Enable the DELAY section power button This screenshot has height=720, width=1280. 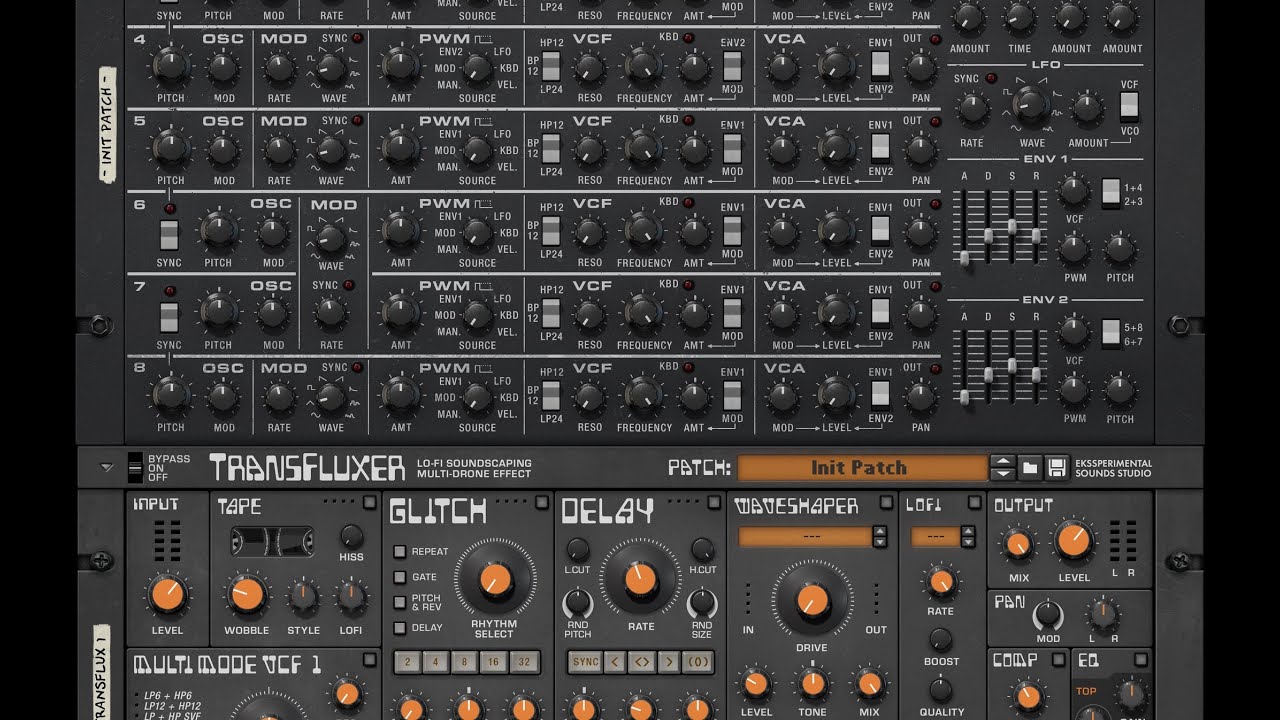click(x=714, y=503)
